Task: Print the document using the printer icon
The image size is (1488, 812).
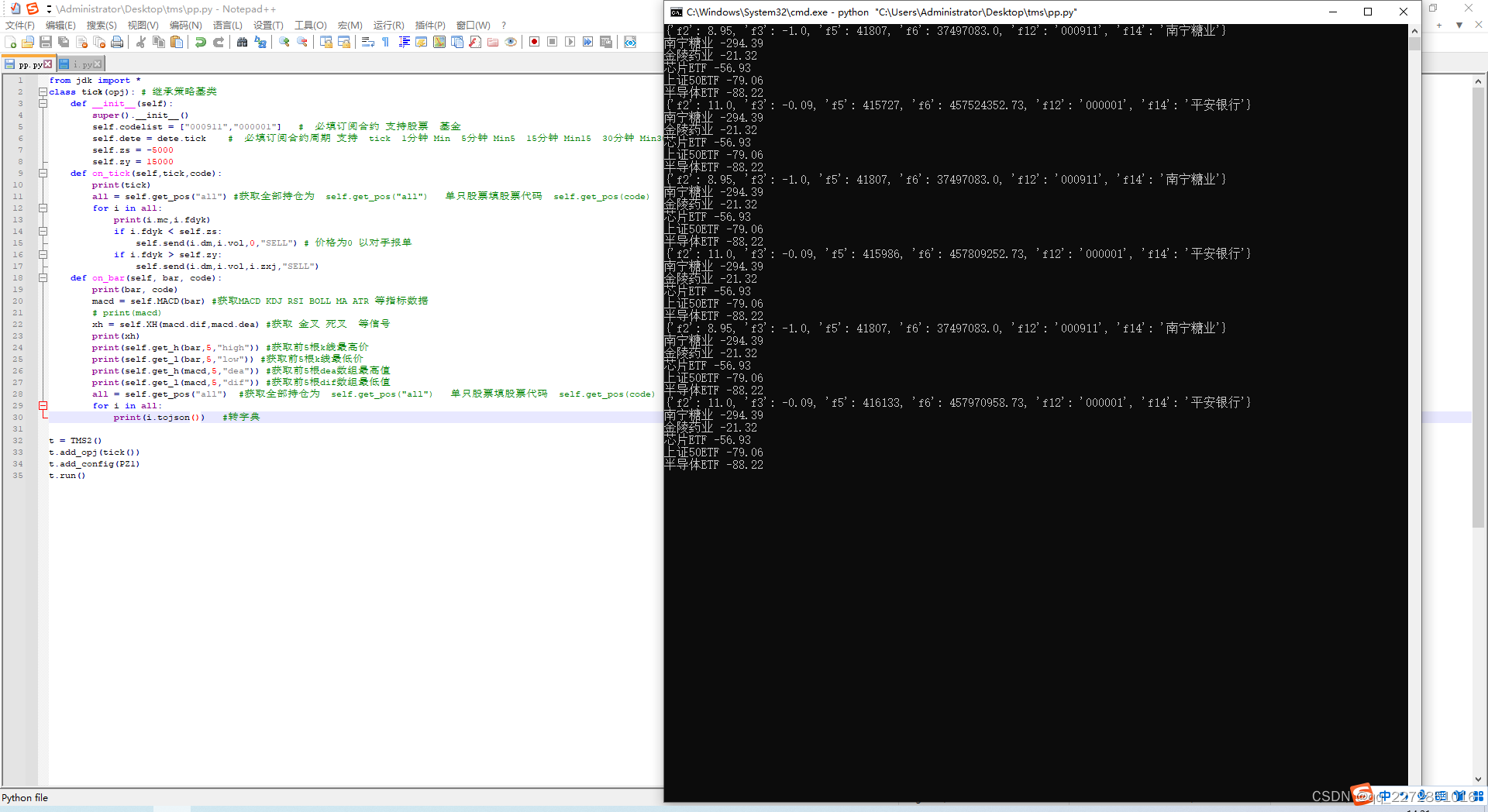Action: (117, 42)
